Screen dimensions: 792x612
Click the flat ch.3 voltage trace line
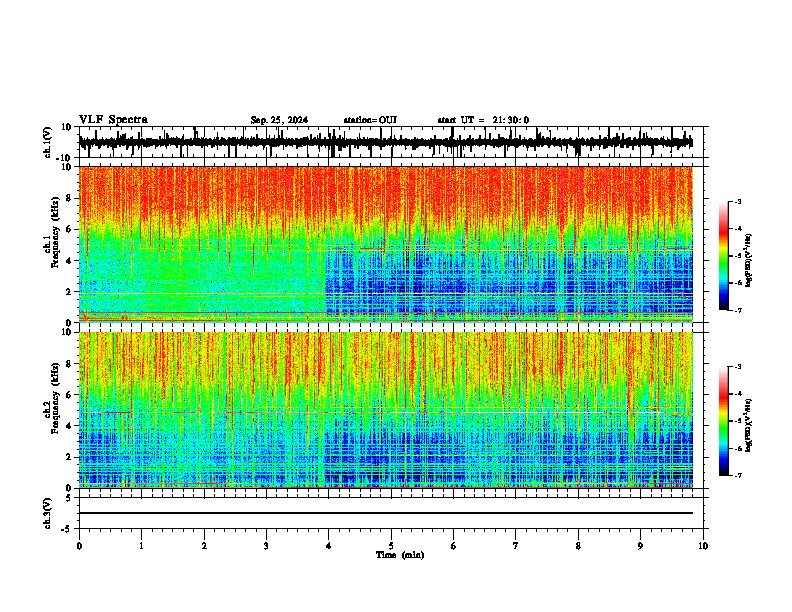[x=386, y=513]
